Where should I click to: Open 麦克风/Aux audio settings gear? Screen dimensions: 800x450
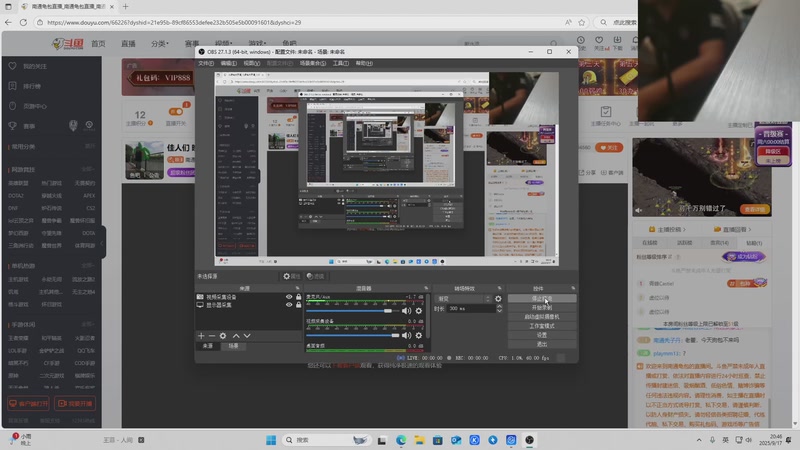pyautogui.click(x=419, y=311)
